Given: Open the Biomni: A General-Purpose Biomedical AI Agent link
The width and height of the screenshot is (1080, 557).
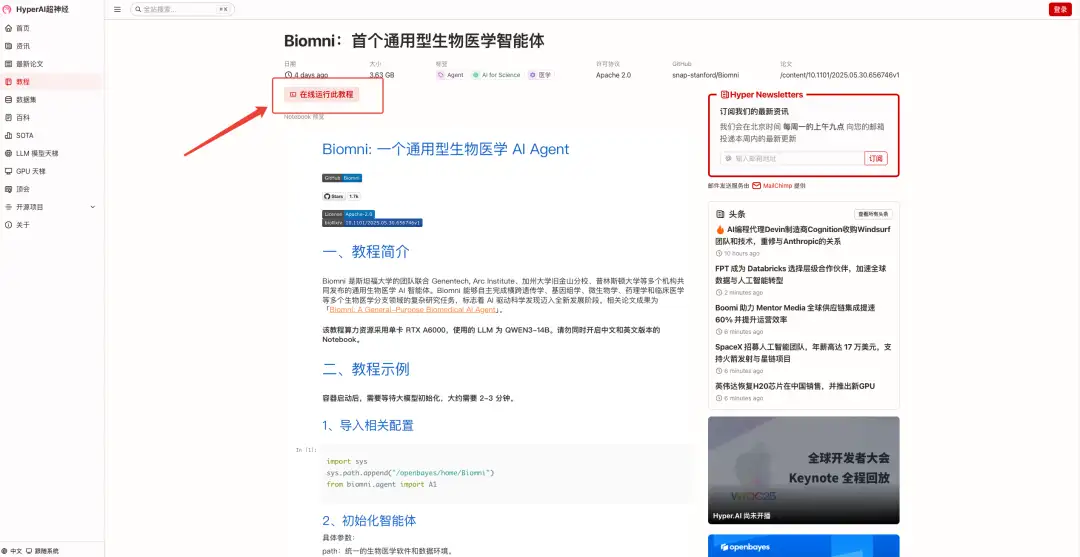Looking at the screenshot, I should pos(413,310).
